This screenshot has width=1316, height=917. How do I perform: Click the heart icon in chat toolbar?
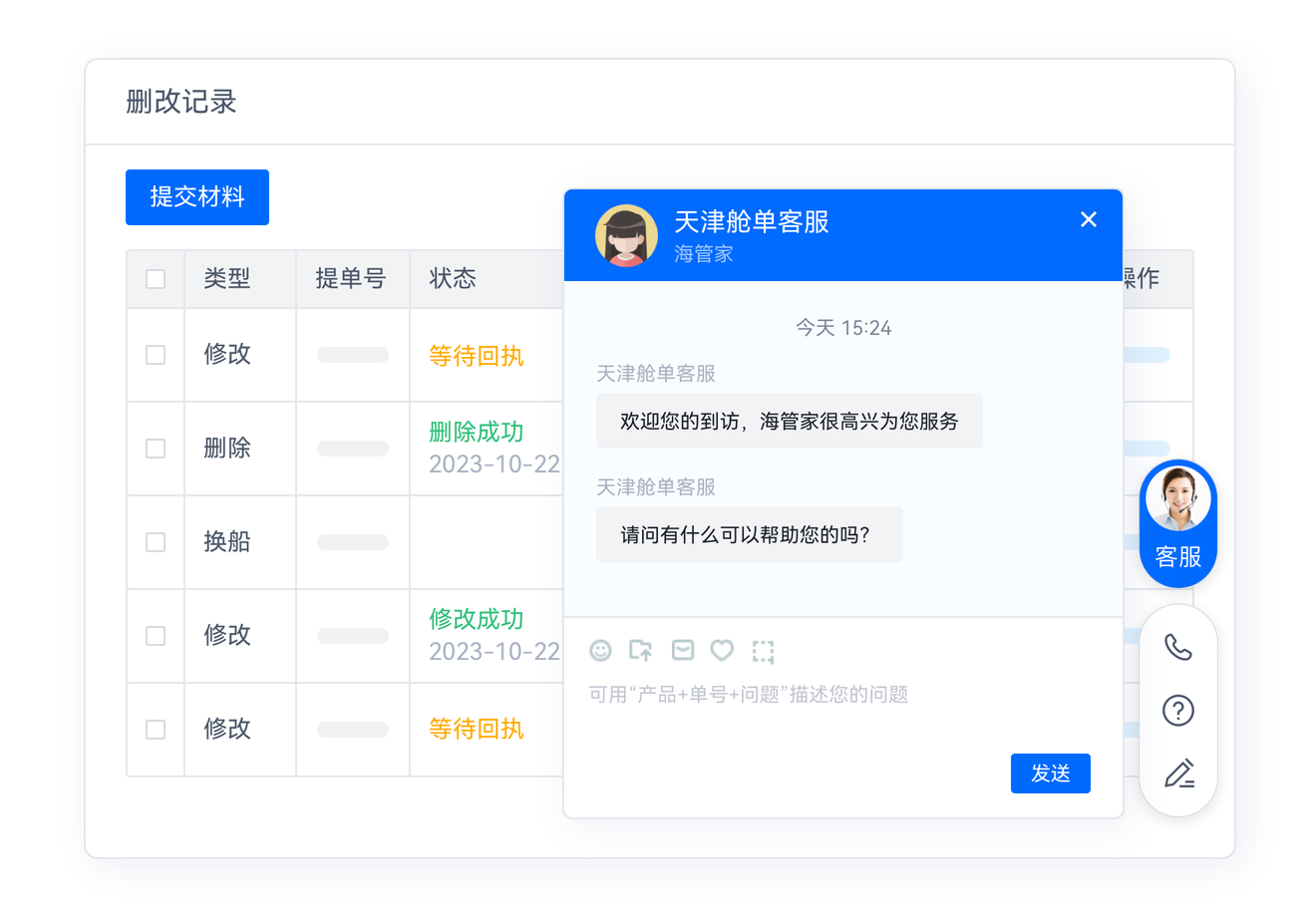tap(722, 650)
